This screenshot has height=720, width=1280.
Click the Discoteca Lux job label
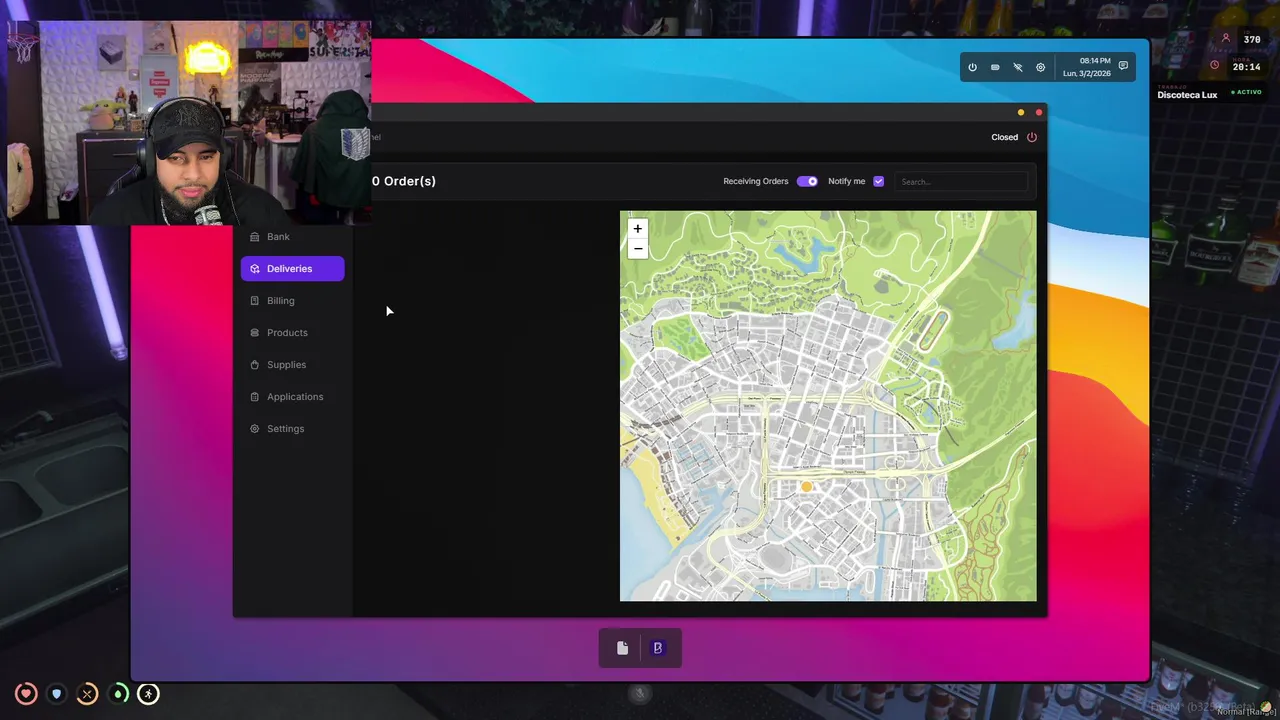click(x=1187, y=95)
